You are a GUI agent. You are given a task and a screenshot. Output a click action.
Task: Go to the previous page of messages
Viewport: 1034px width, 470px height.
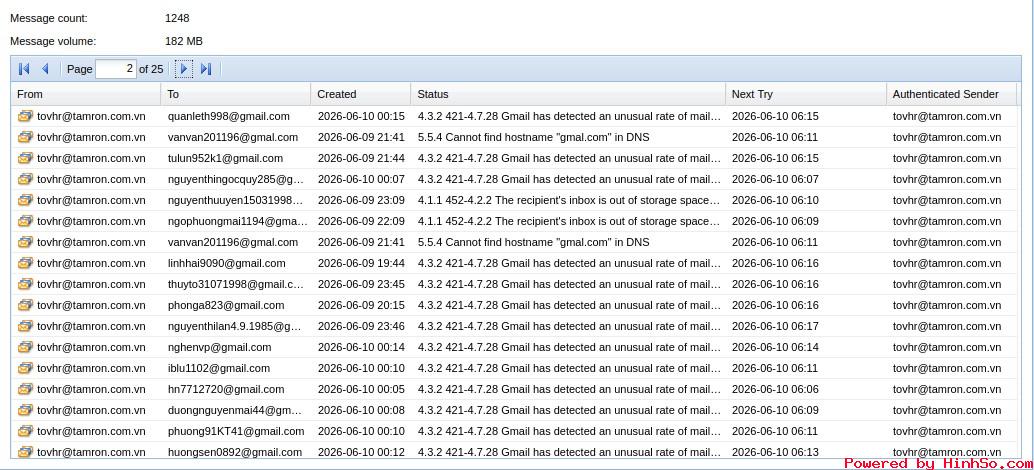(46, 69)
